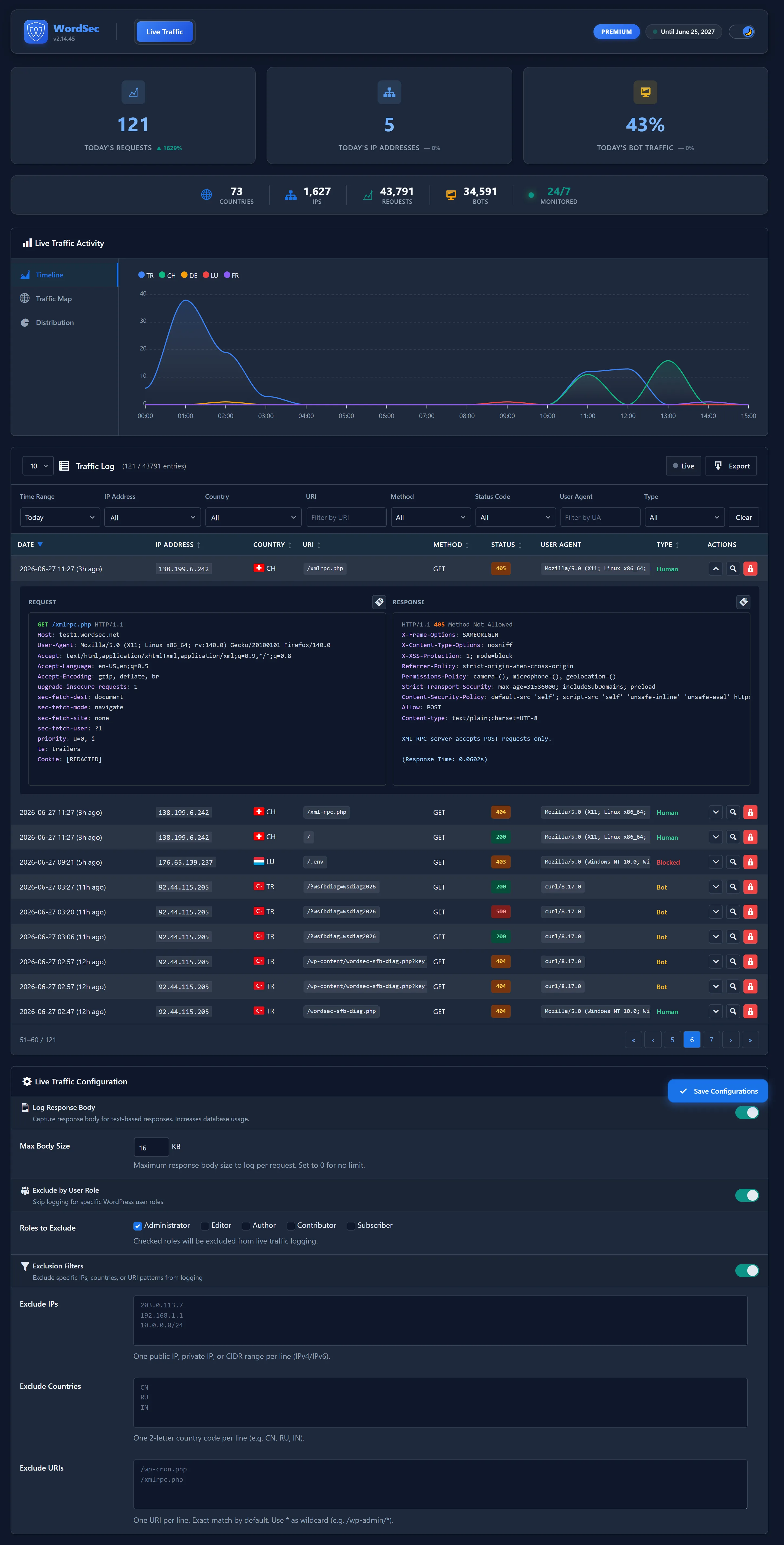The image size is (784, 1545).
Task: Toggle Exclude by User Role switch
Action: (x=747, y=1195)
